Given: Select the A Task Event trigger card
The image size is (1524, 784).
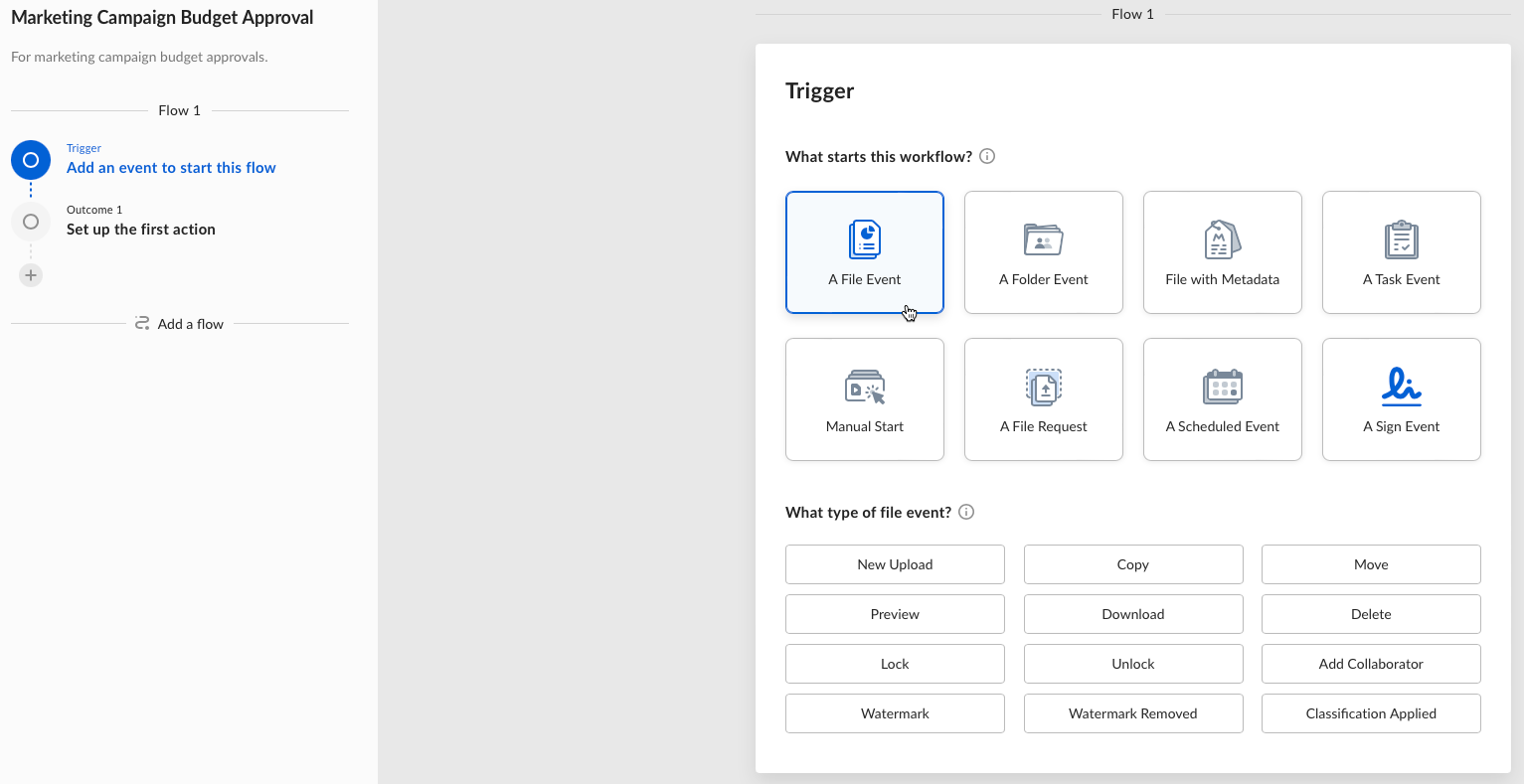Looking at the screenshot, I should [x=1402, y=252].
